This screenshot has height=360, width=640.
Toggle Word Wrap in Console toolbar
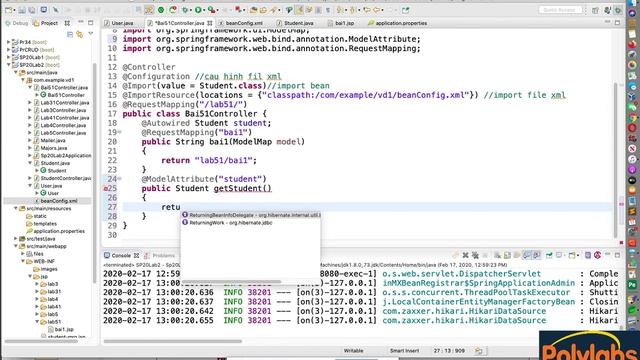[x=517, y=256]
